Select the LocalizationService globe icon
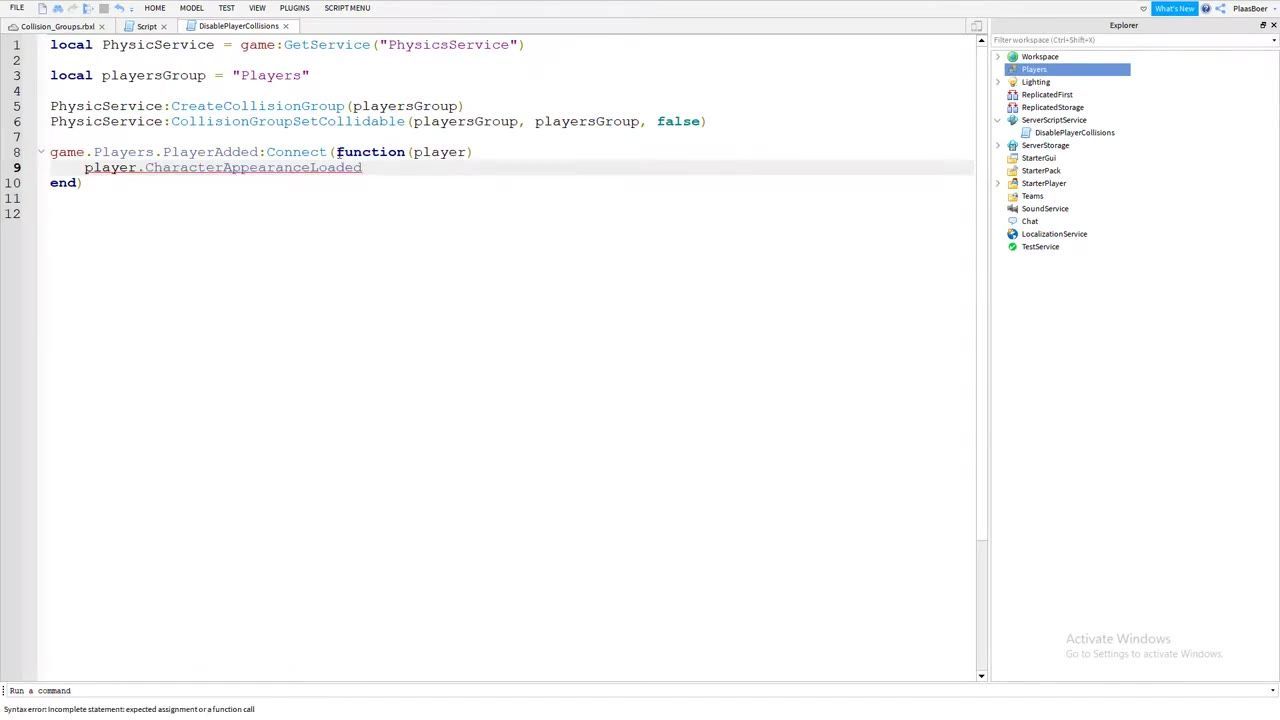This screenshot has width=1280, height=720. tap(1013, 234)
